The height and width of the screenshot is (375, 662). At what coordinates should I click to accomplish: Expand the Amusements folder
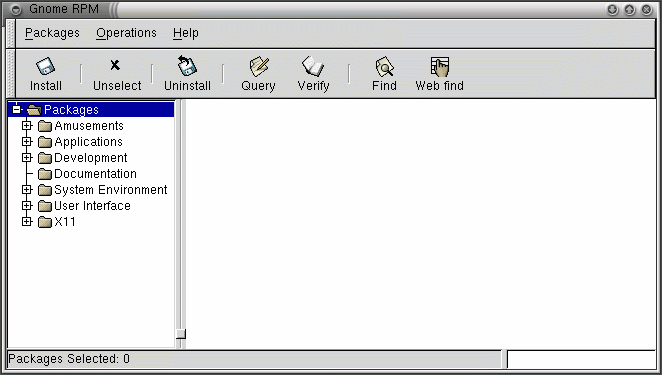(27, 125)
